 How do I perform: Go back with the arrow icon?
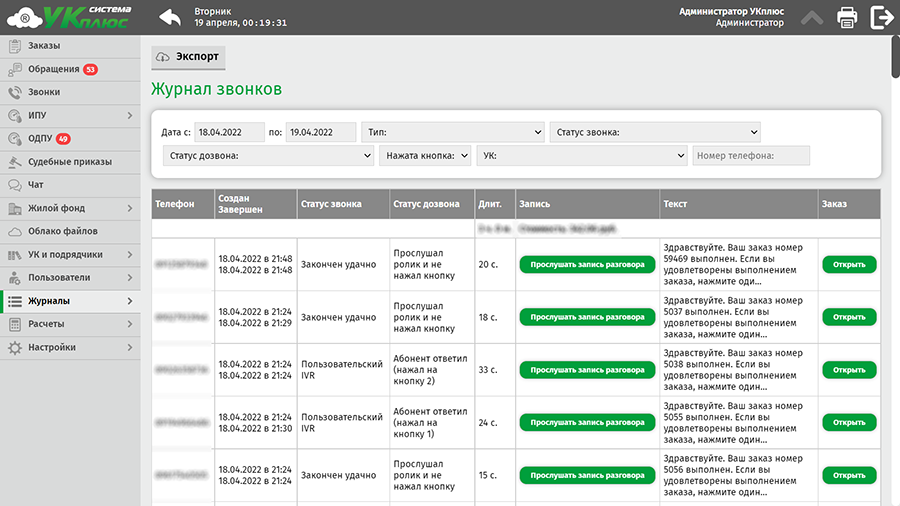170,17
